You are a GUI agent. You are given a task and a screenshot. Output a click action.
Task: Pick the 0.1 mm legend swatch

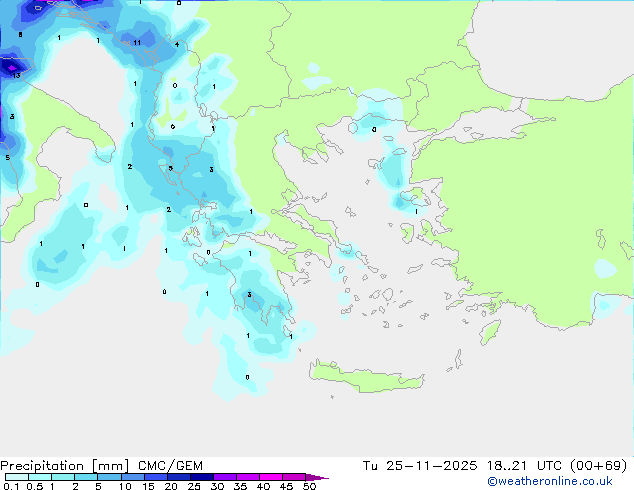[17, 477]
